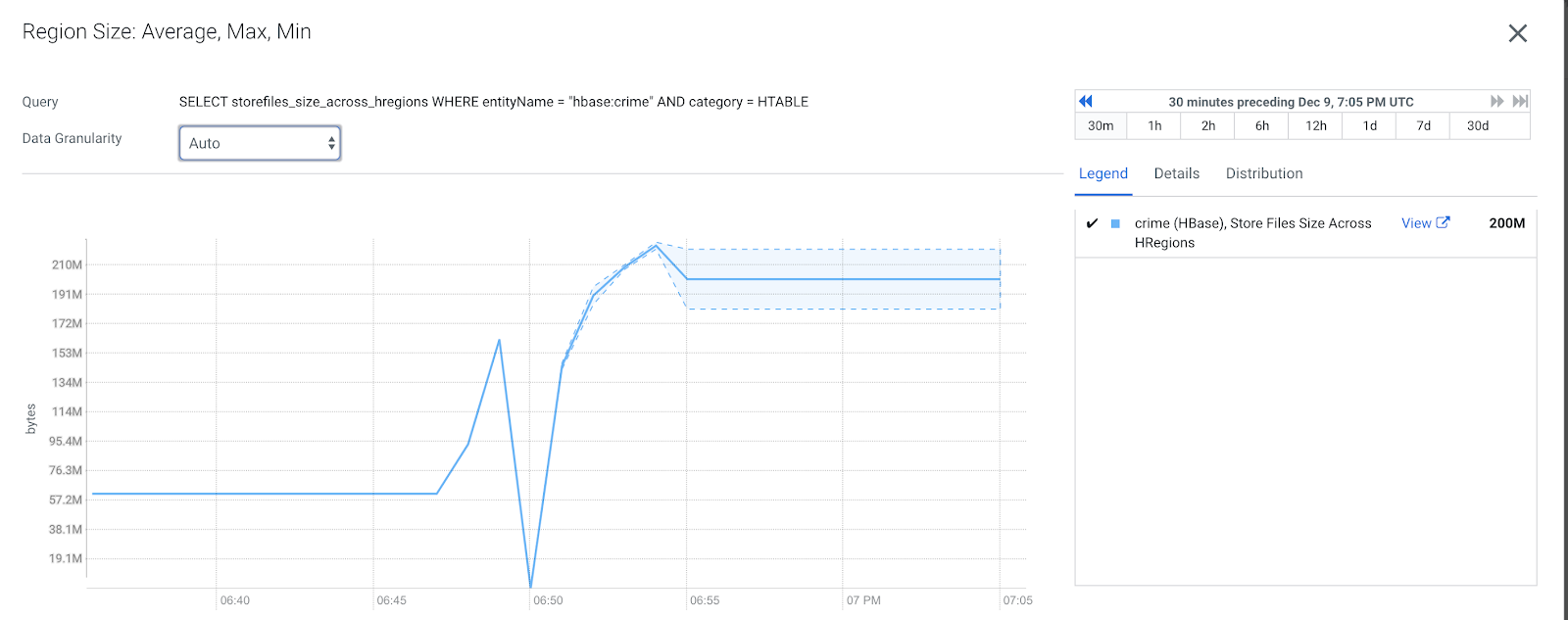Switch to the Distribution tab
The height and width of the screenshot is (620, 1568).
pos(1264,173)
